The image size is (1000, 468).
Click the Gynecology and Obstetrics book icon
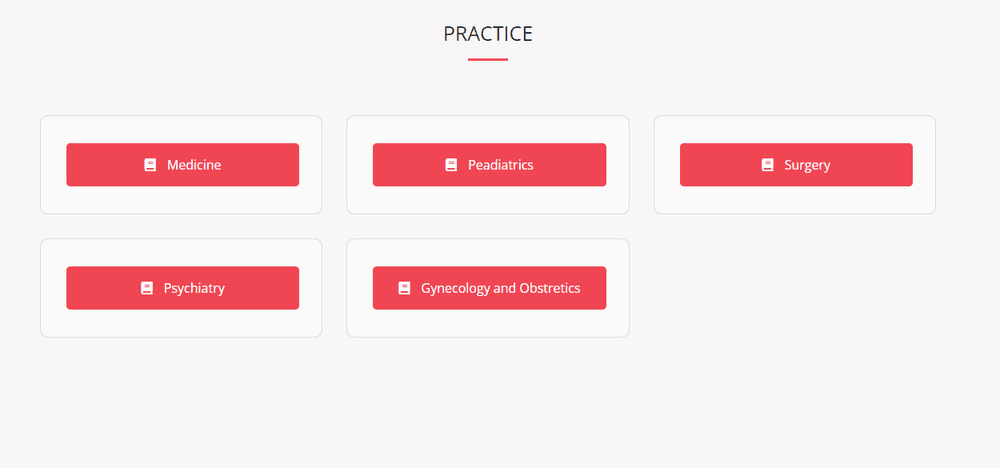click(404, 288)
